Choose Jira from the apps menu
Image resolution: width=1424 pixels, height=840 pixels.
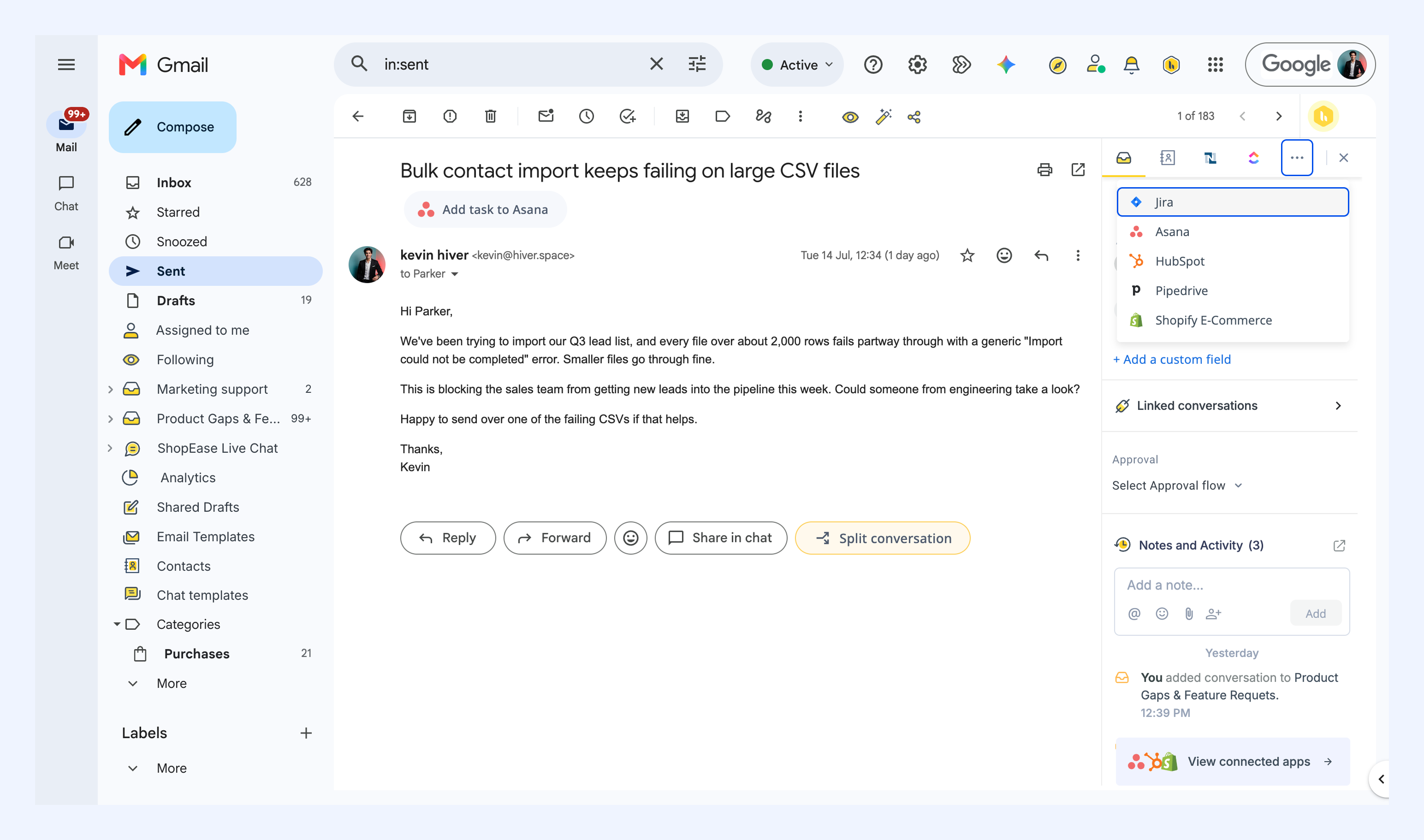1233,202
